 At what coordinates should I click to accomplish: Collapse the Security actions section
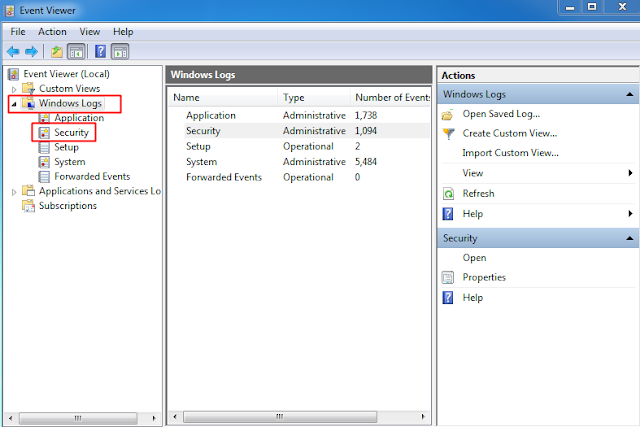pyautogui.click(x=629, y=238)
